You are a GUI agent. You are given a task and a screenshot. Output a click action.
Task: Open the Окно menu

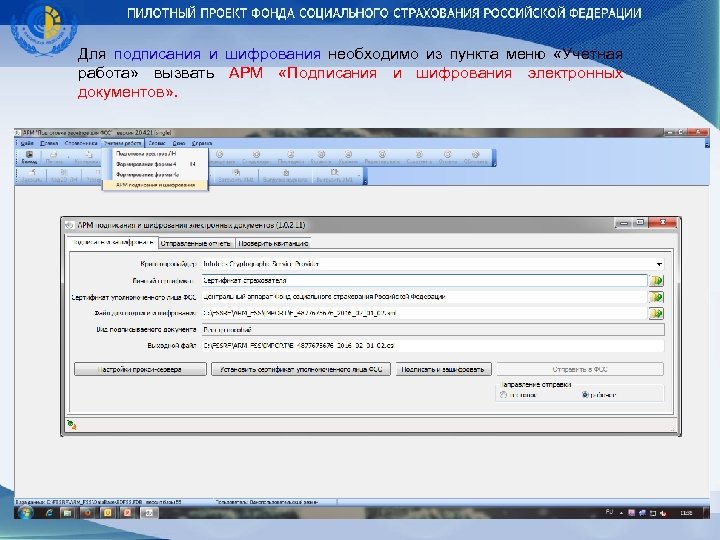coord(179,143)
